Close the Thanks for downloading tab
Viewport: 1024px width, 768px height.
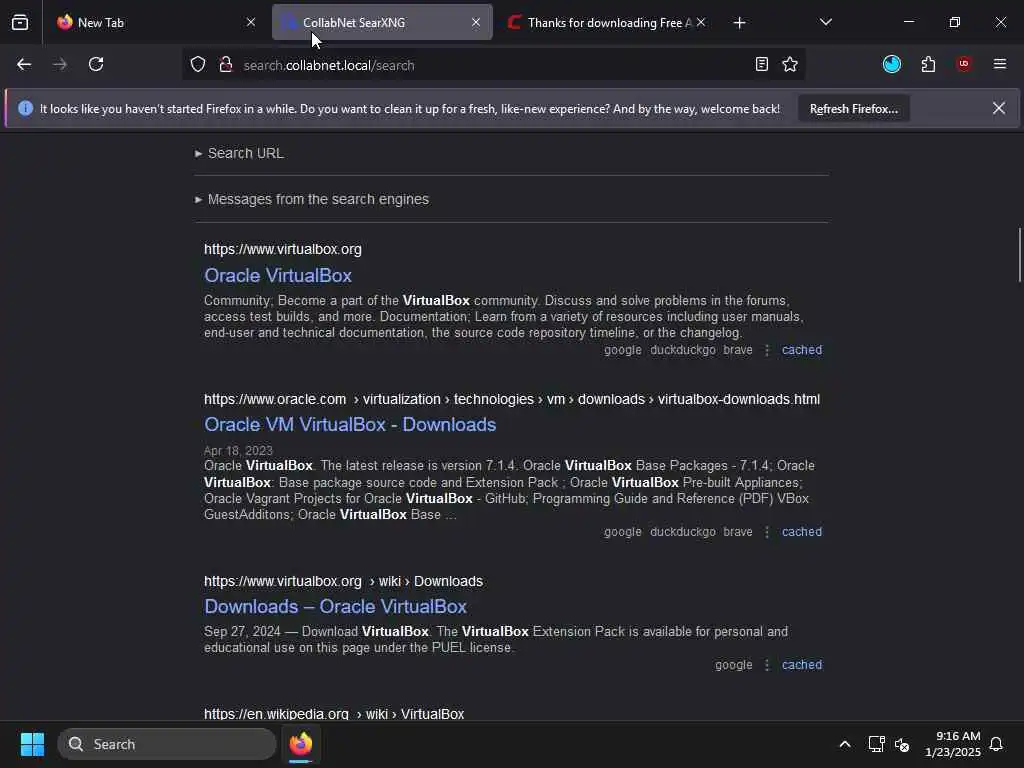click(701, 22)
